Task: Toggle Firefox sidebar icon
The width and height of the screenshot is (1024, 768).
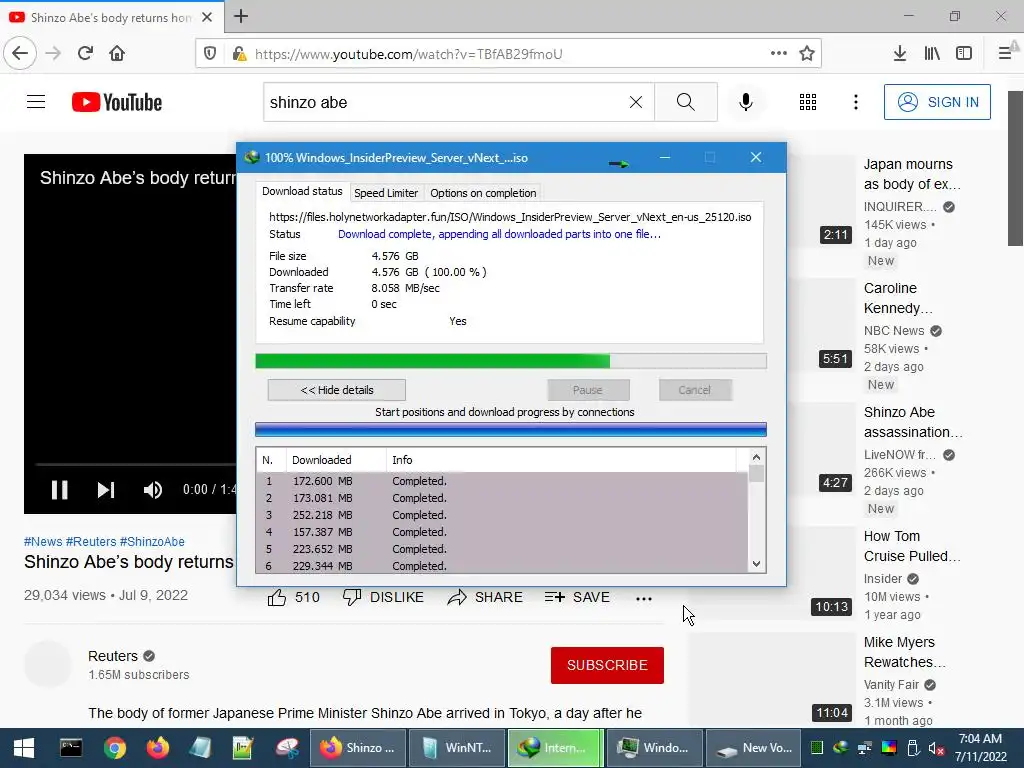Action: pos(963,53)
